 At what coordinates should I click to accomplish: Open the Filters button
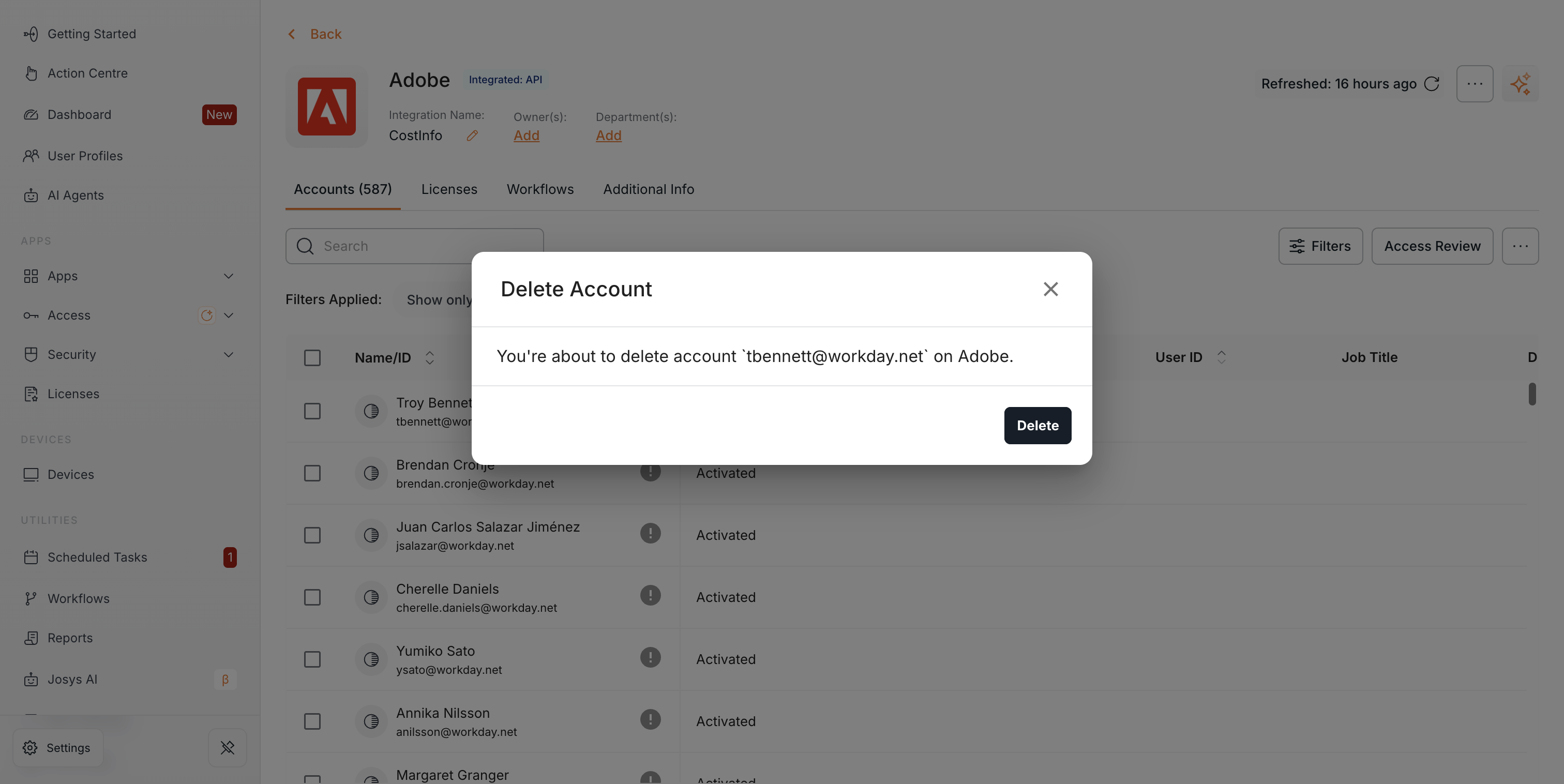click(1320, 247)
